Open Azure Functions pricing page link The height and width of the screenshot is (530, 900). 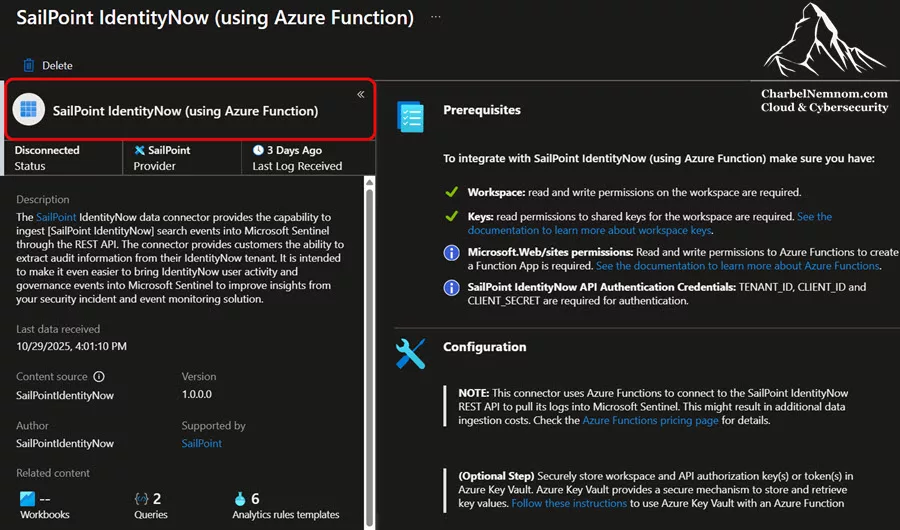click(650, 420)
